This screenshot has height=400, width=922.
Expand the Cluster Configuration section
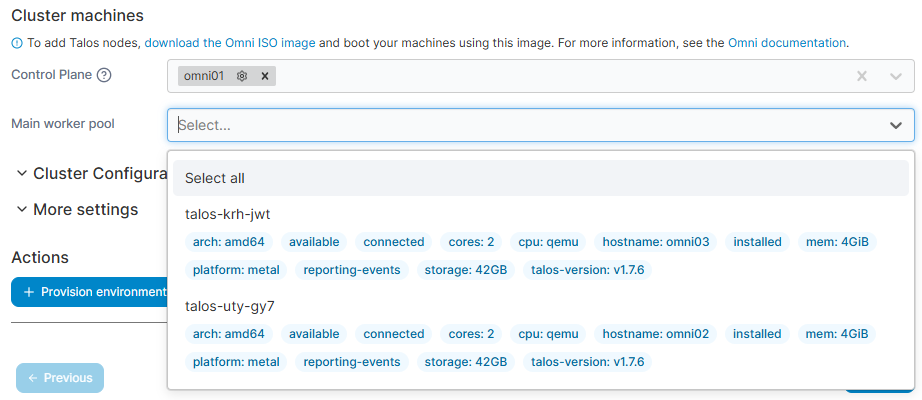[90, 173]
